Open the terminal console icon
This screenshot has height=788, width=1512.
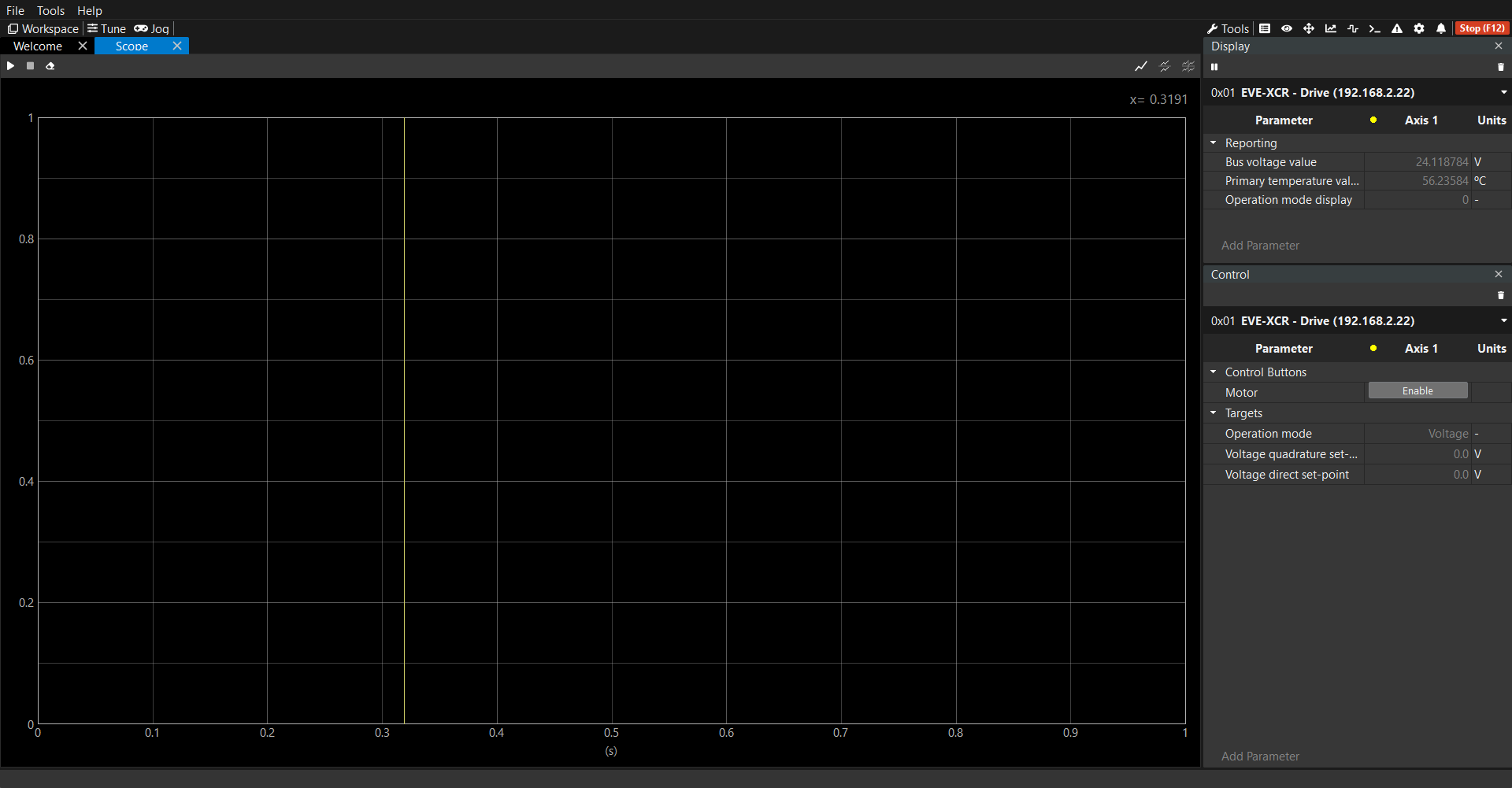tap(1375, 28)
